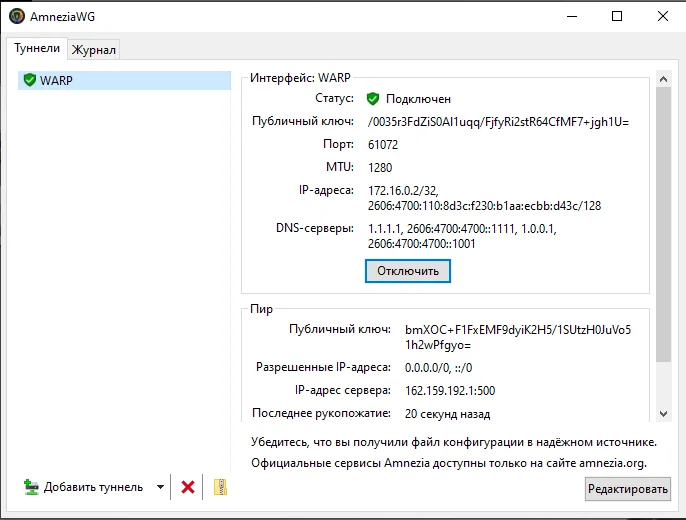The image size is (686, 520).
Task: Open the Журнал tab
Action: tap(94, 50)
